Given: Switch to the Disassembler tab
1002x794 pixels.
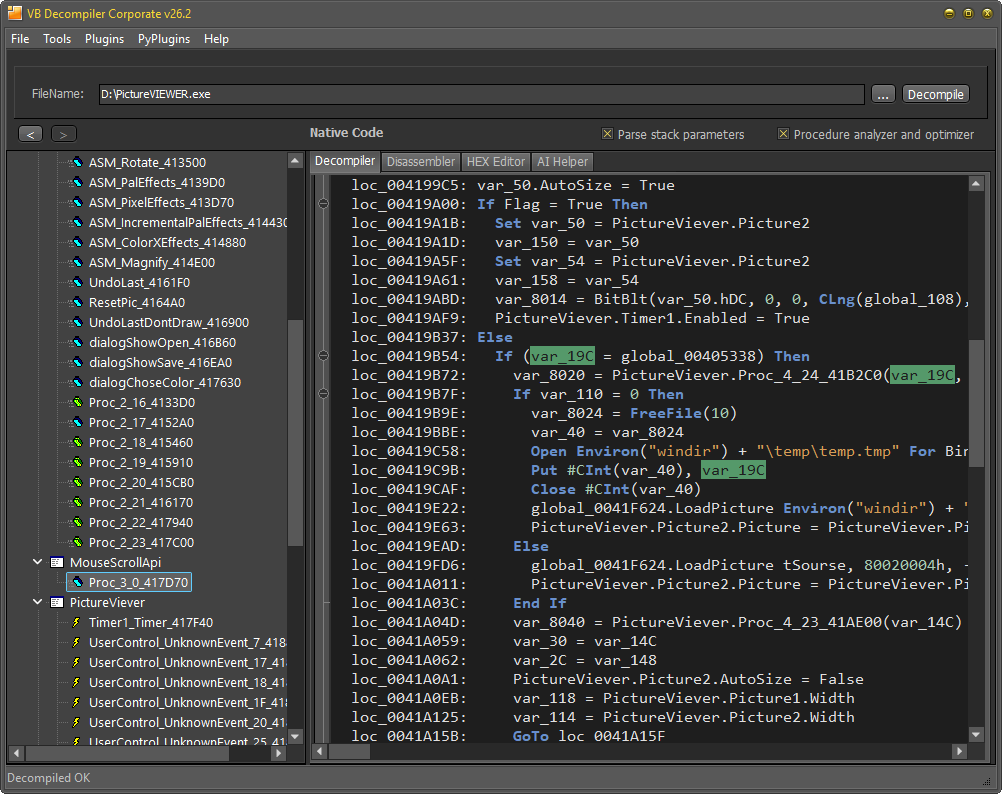Looking at the screenshot, I should tap(420, 162).
